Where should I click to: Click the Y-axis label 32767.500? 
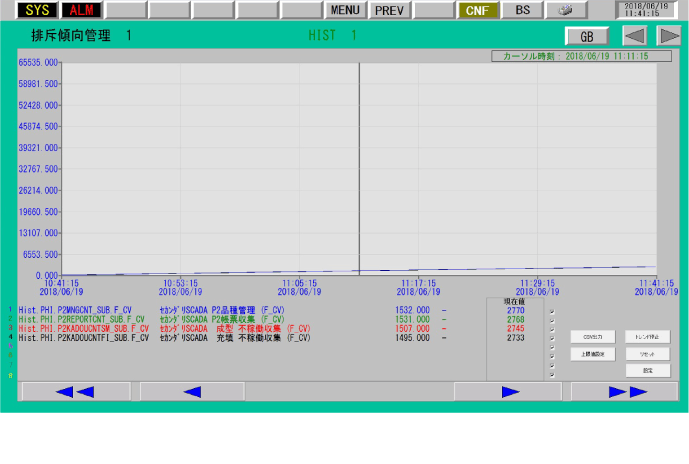(x=38, y=169)
